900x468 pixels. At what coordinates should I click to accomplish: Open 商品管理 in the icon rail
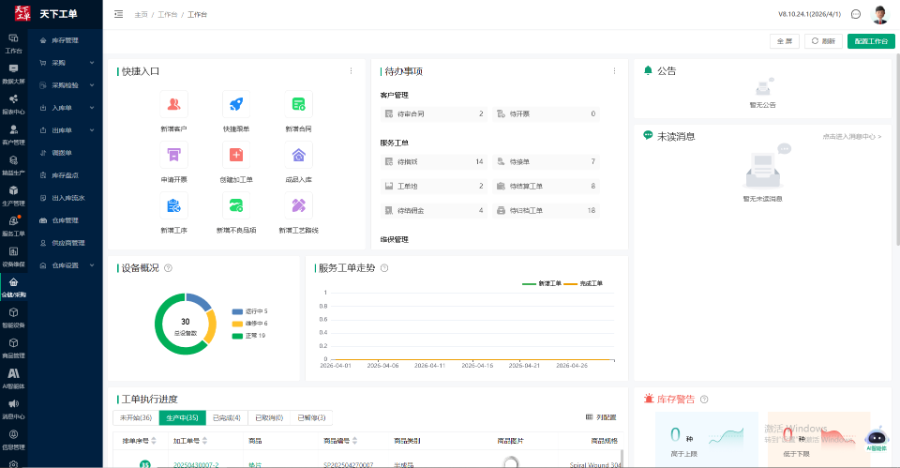pyautogui.click(x=13, y=347)
